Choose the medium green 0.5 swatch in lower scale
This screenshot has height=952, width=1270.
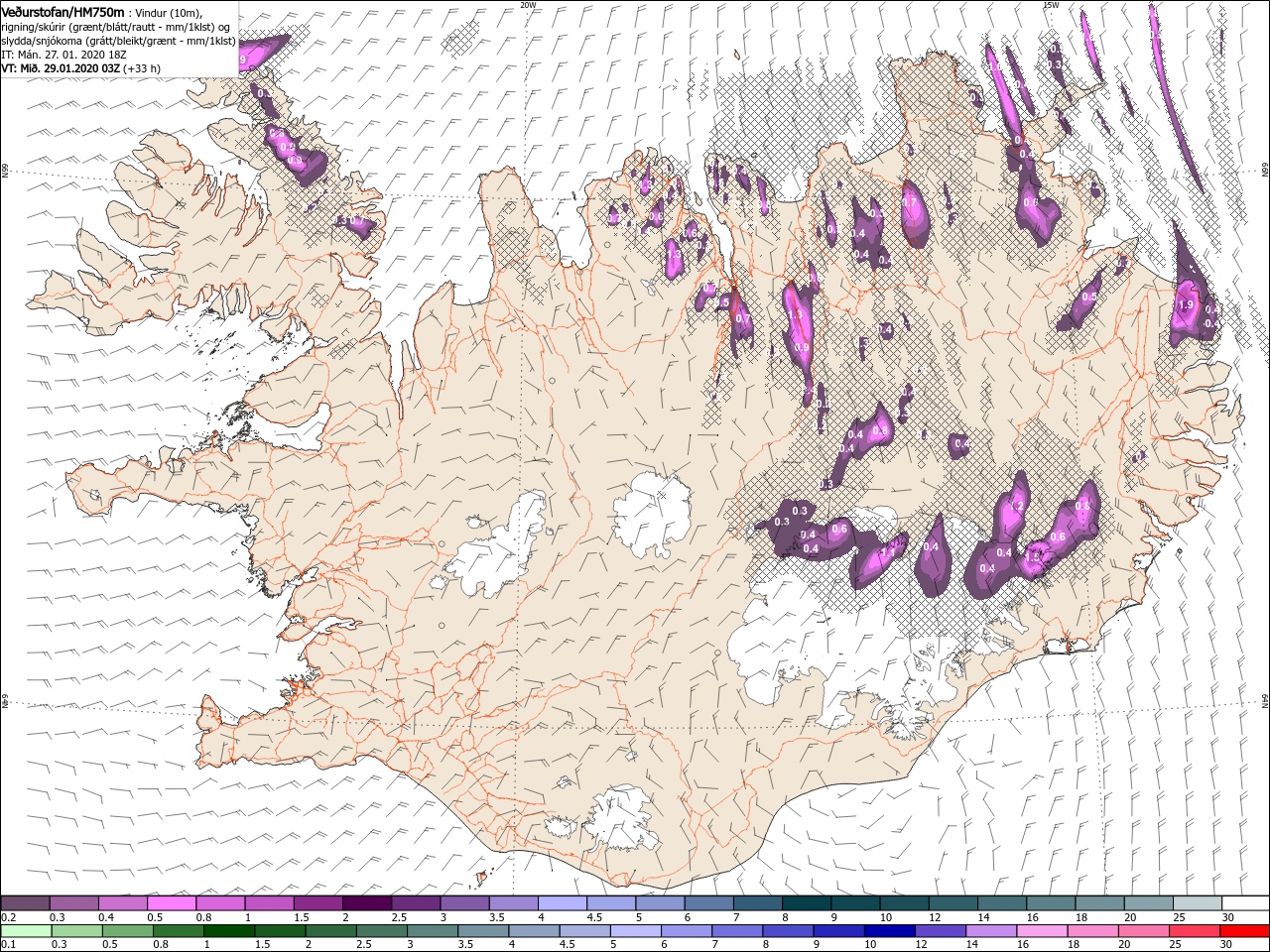[x=127, y=931]
